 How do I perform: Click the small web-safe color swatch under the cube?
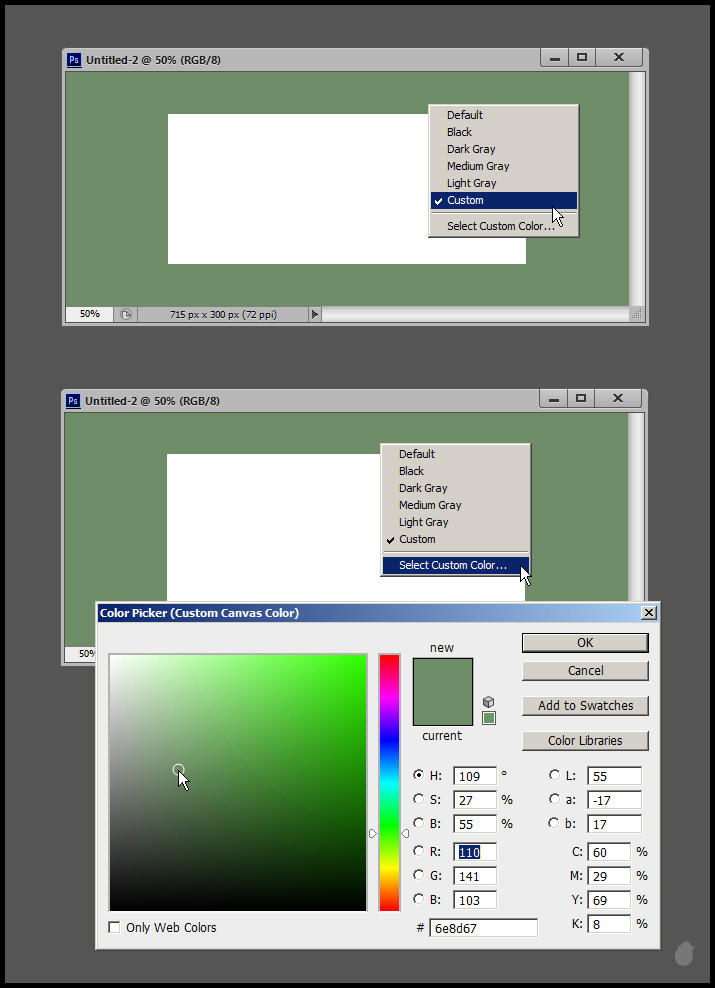[x=489, y=718]
